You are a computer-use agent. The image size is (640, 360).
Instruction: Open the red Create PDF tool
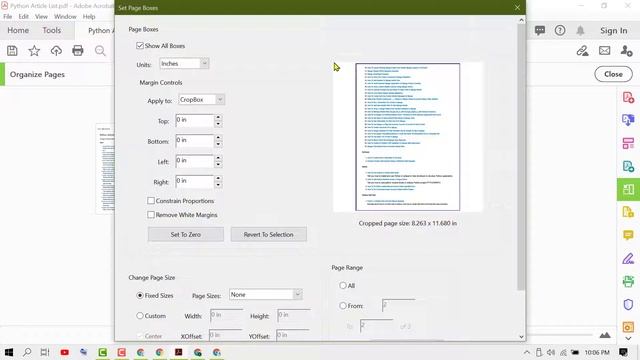pyautogui.click(x=628, y=98)
